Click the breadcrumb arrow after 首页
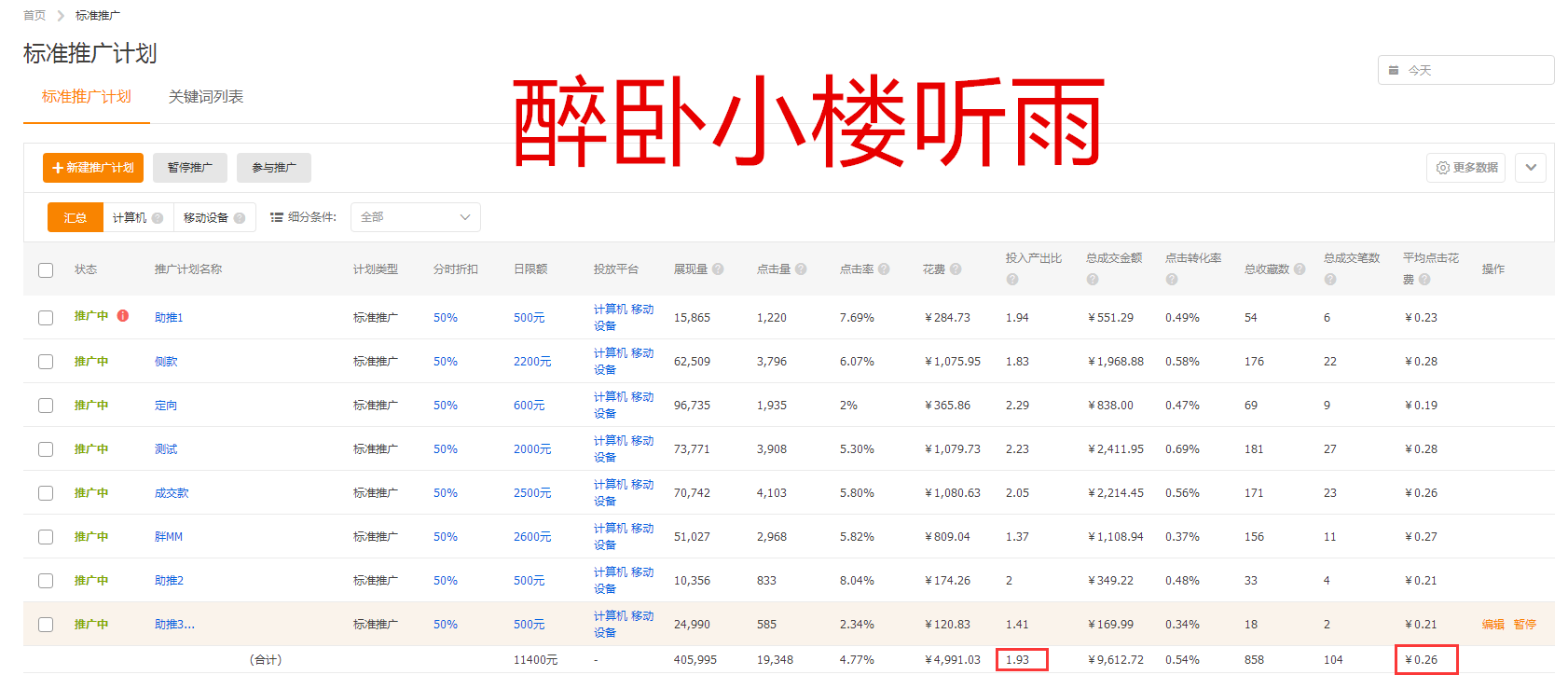This screenshot has width=1568, height=675. pyautogui.click(x=61, y=15)
